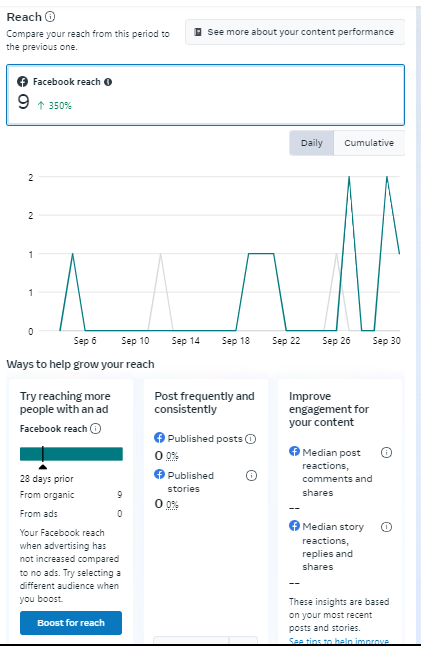Click Facebook icon beside Published stories
The width and height of the screenshot is (421, 646).
[x=159, y=474]
